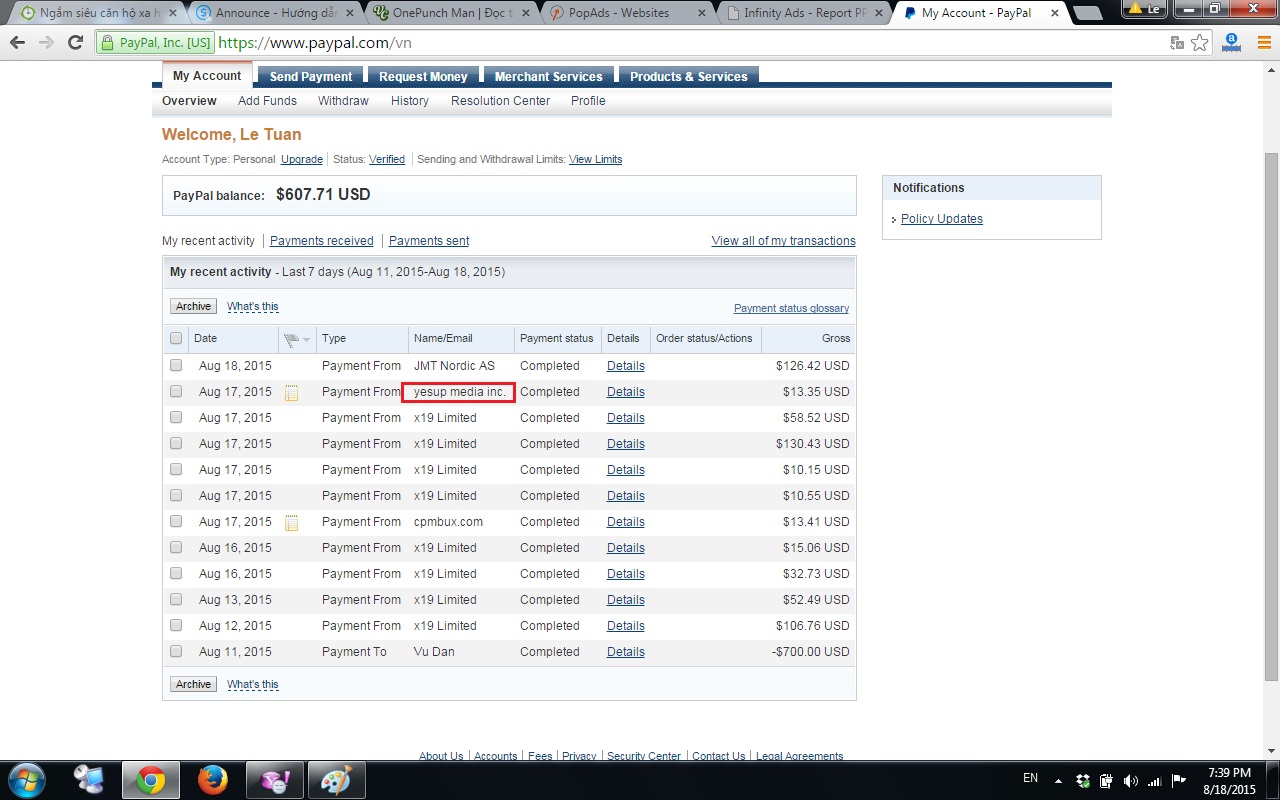Check the JMT Nordic AS row checkbox
1280x800 pixels.
tap(176, 366)
